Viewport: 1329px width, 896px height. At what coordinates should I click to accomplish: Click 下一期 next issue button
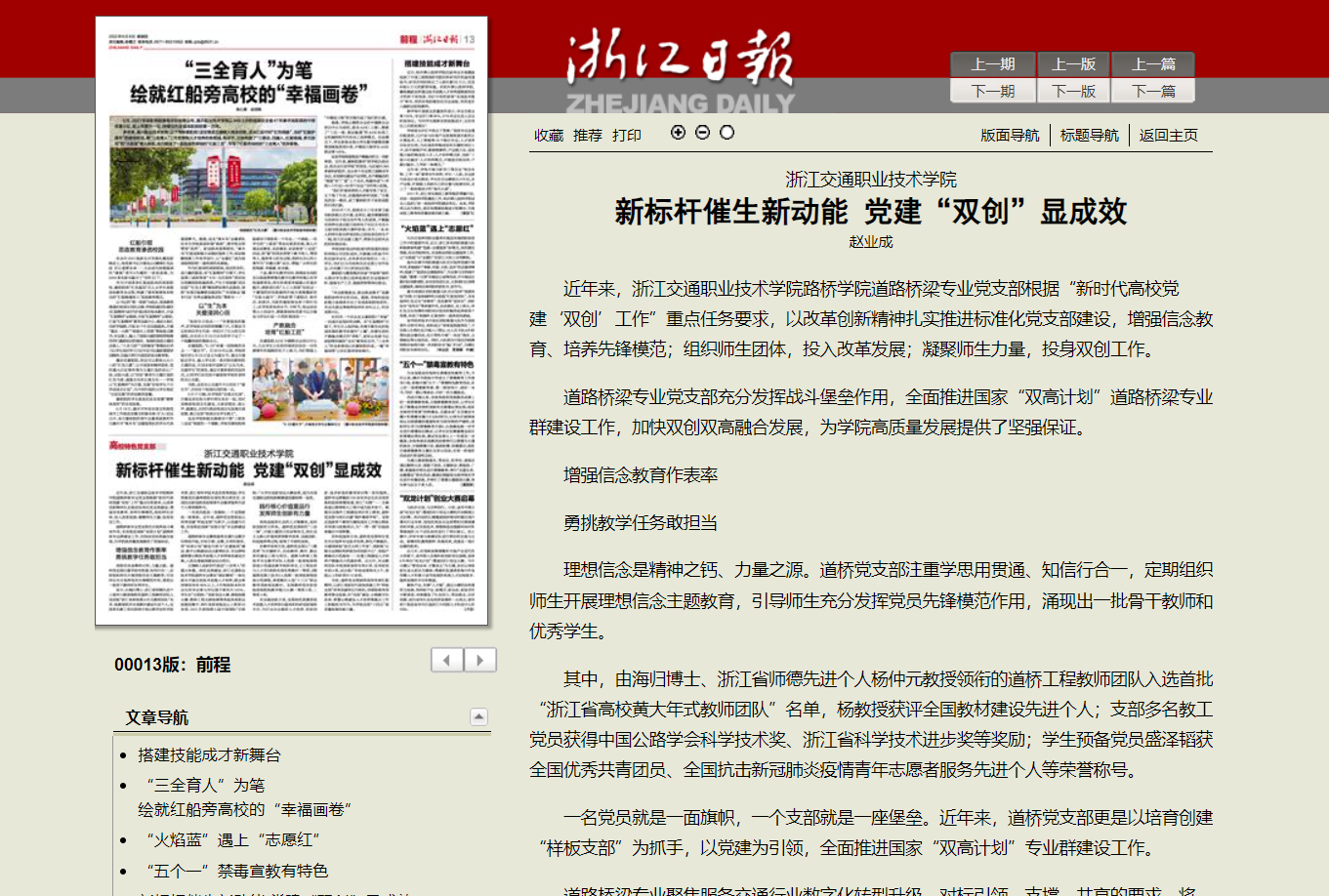click(x=993, y=91)
